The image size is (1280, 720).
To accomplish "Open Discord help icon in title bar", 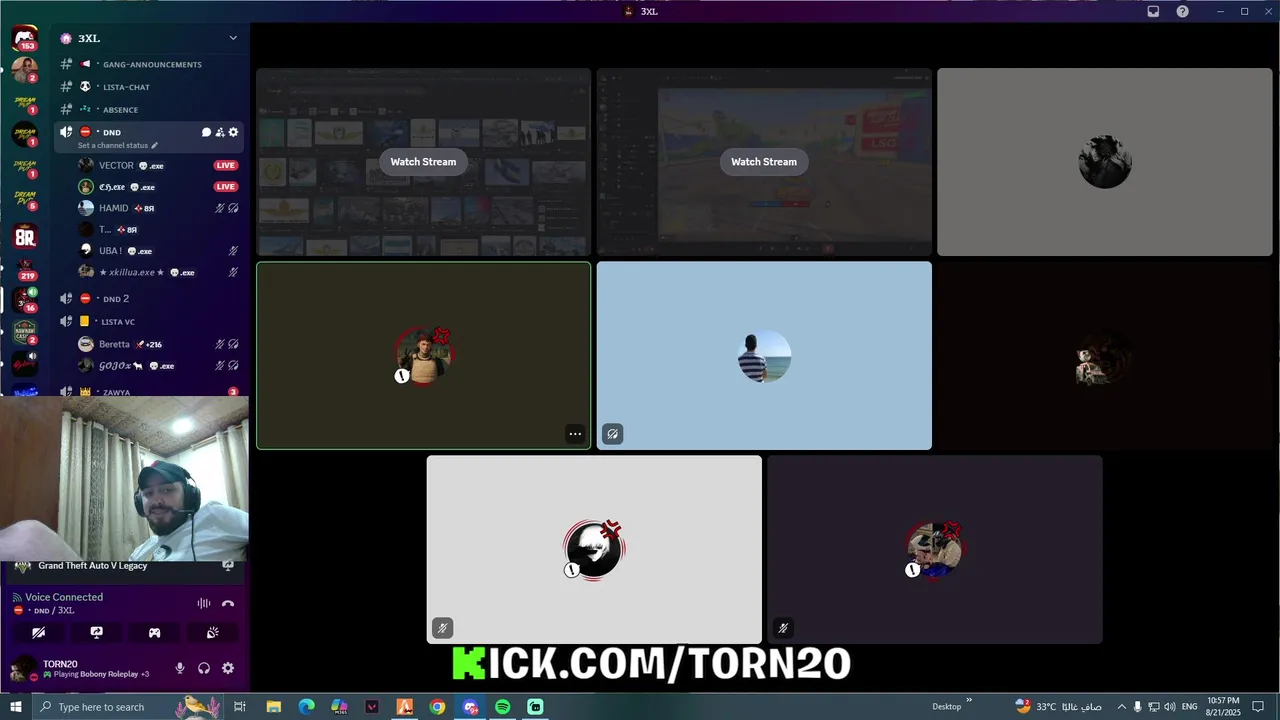I will (x=1183, y=11).
